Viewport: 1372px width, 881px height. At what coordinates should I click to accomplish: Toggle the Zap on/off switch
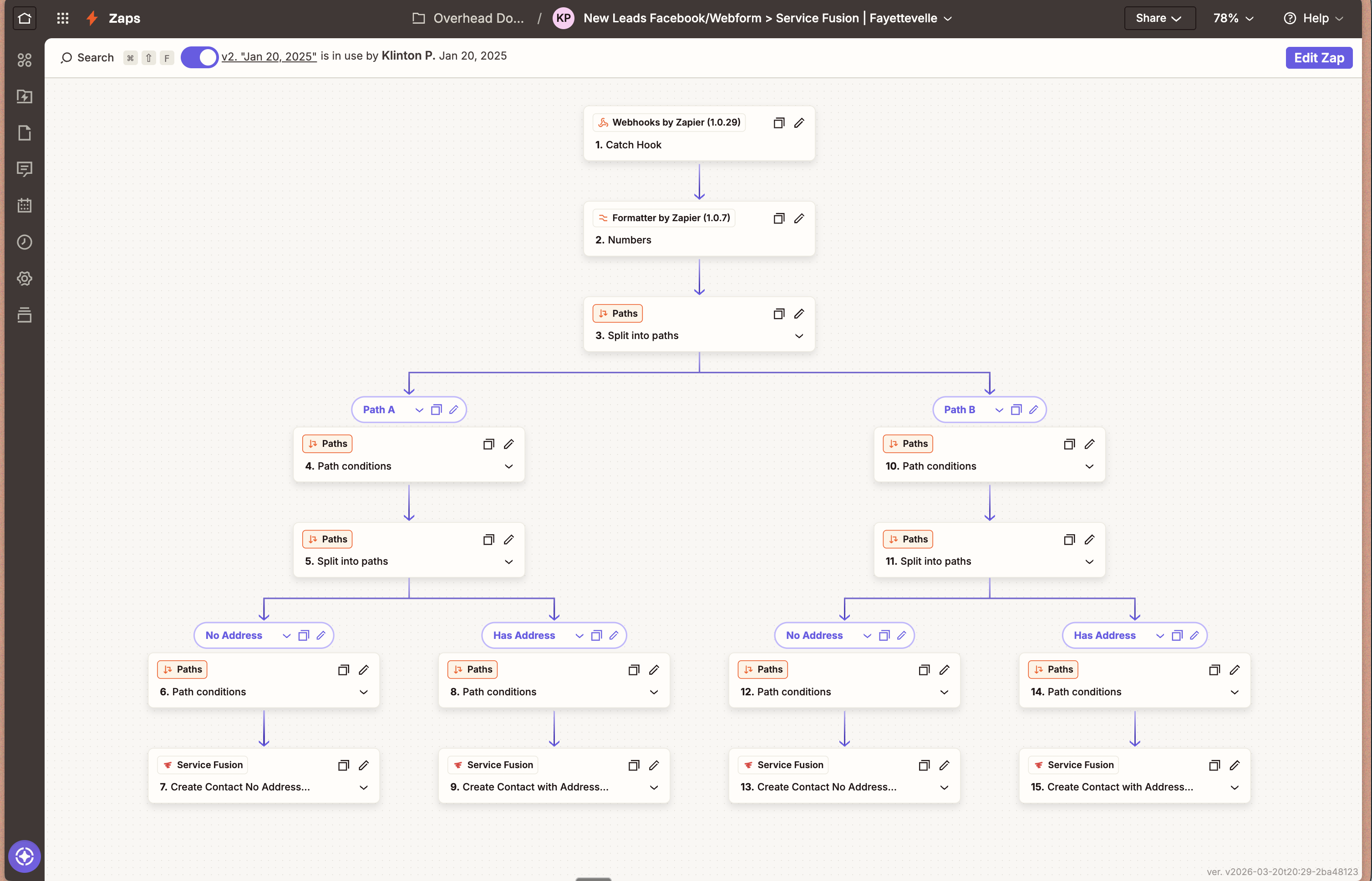coord(199,57)
